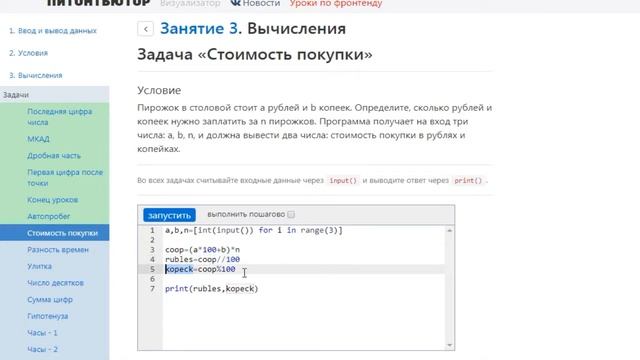
Task: Click code line rubles=coop//100
Action: (202, 260)
